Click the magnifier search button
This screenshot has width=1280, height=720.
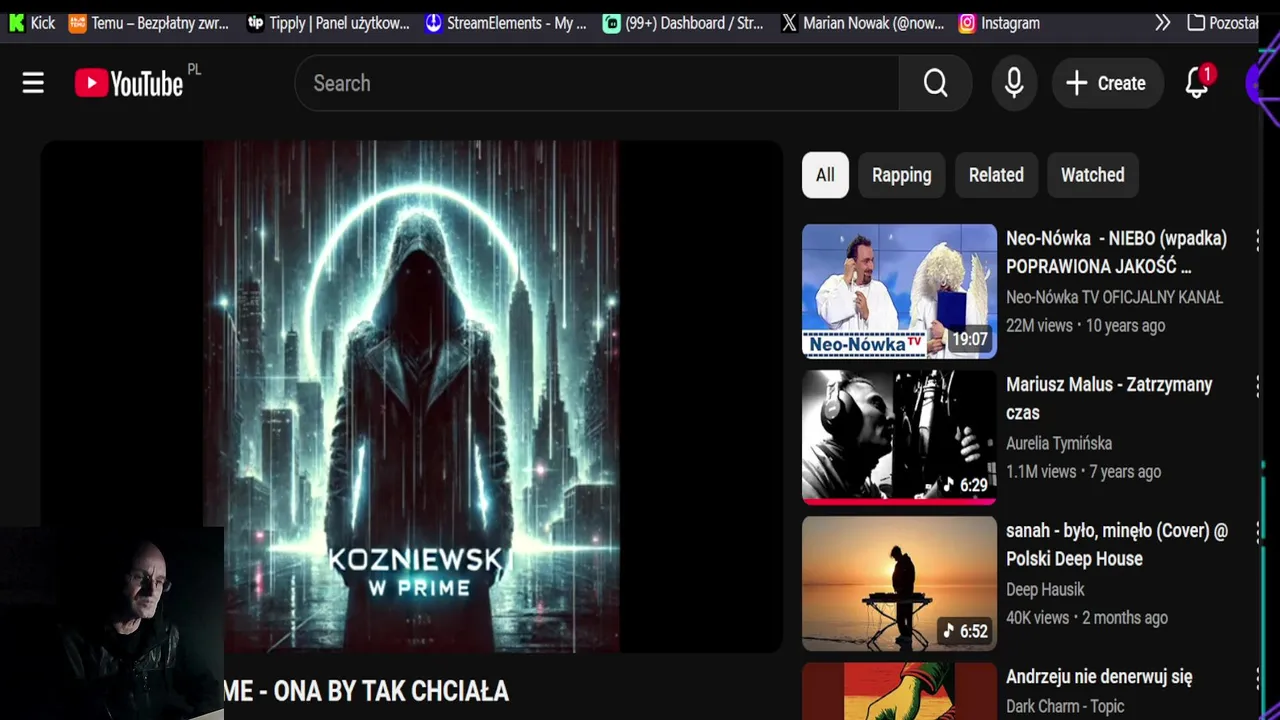tap(935, 83)
